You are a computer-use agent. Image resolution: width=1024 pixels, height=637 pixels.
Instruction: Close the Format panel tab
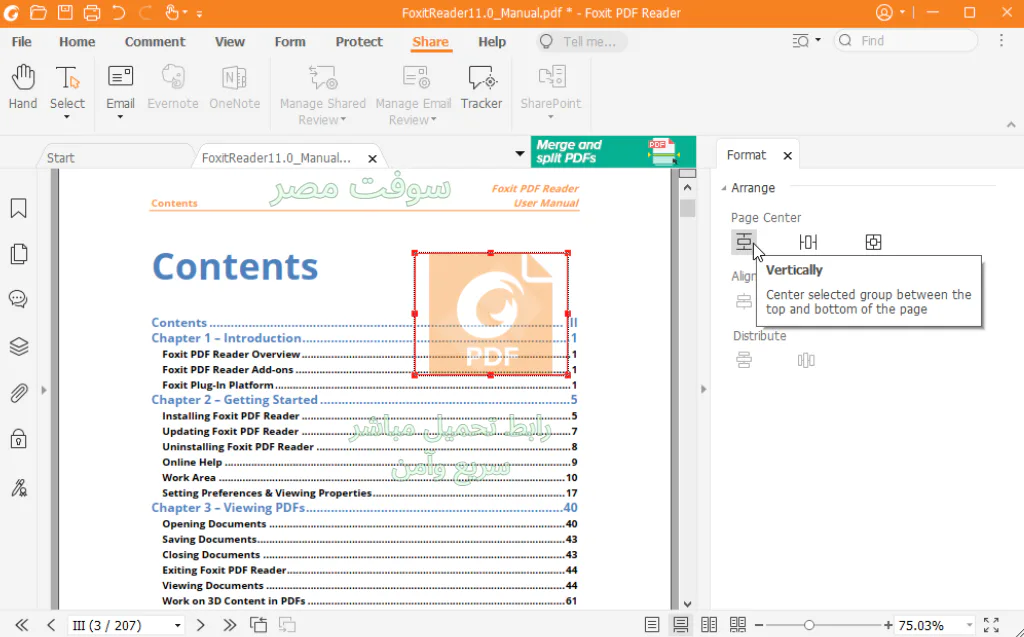(x=788, y=155)
